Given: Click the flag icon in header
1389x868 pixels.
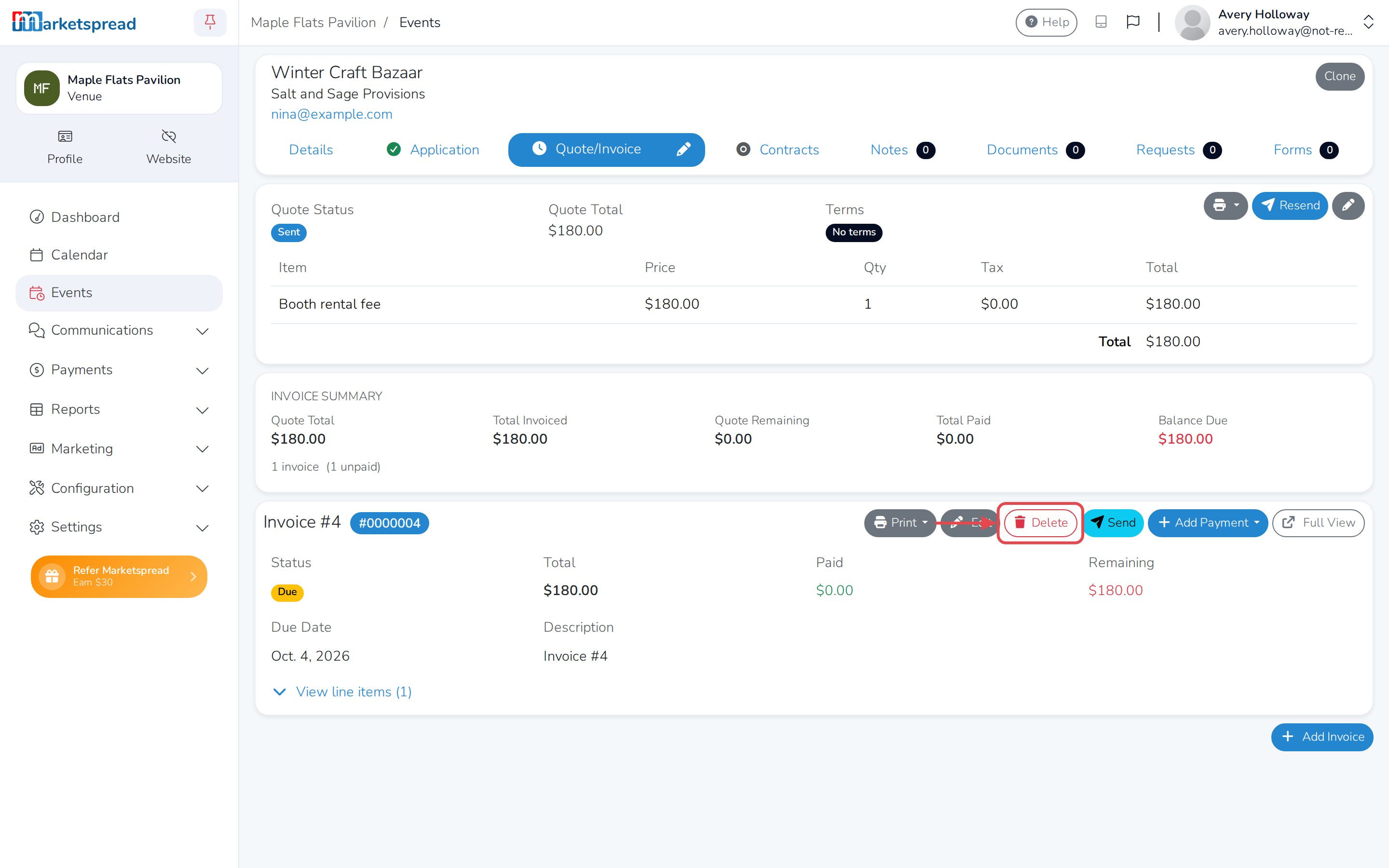Looking at the screenshot, I should pos(1132,22).
